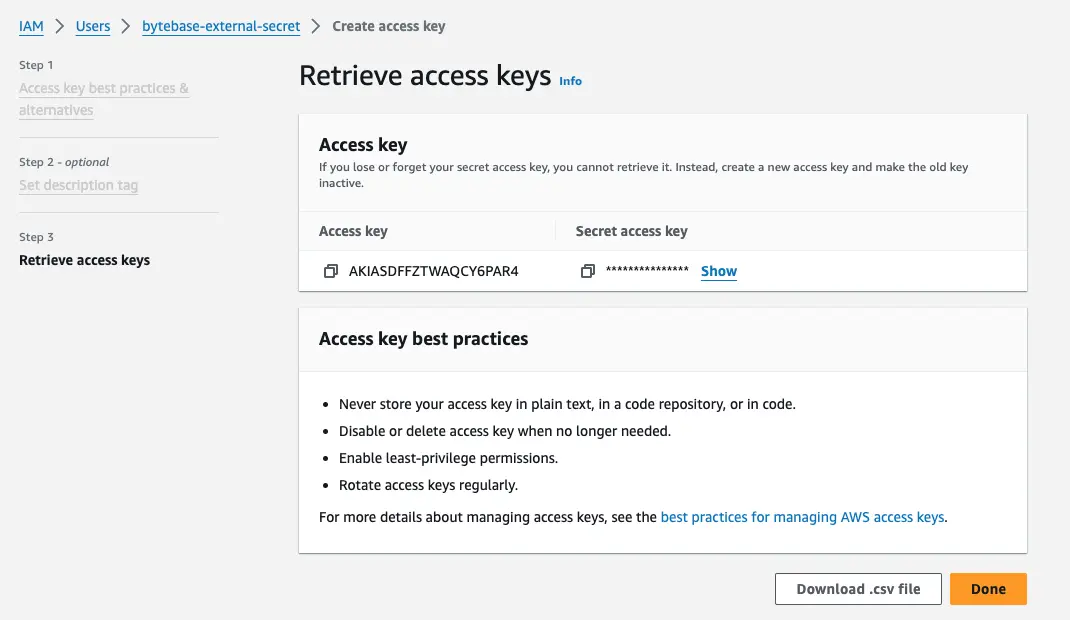Click the masked secret key asterisks
Image resolution: width=1070 pixels, height=620 pixels.
(647, 270)
